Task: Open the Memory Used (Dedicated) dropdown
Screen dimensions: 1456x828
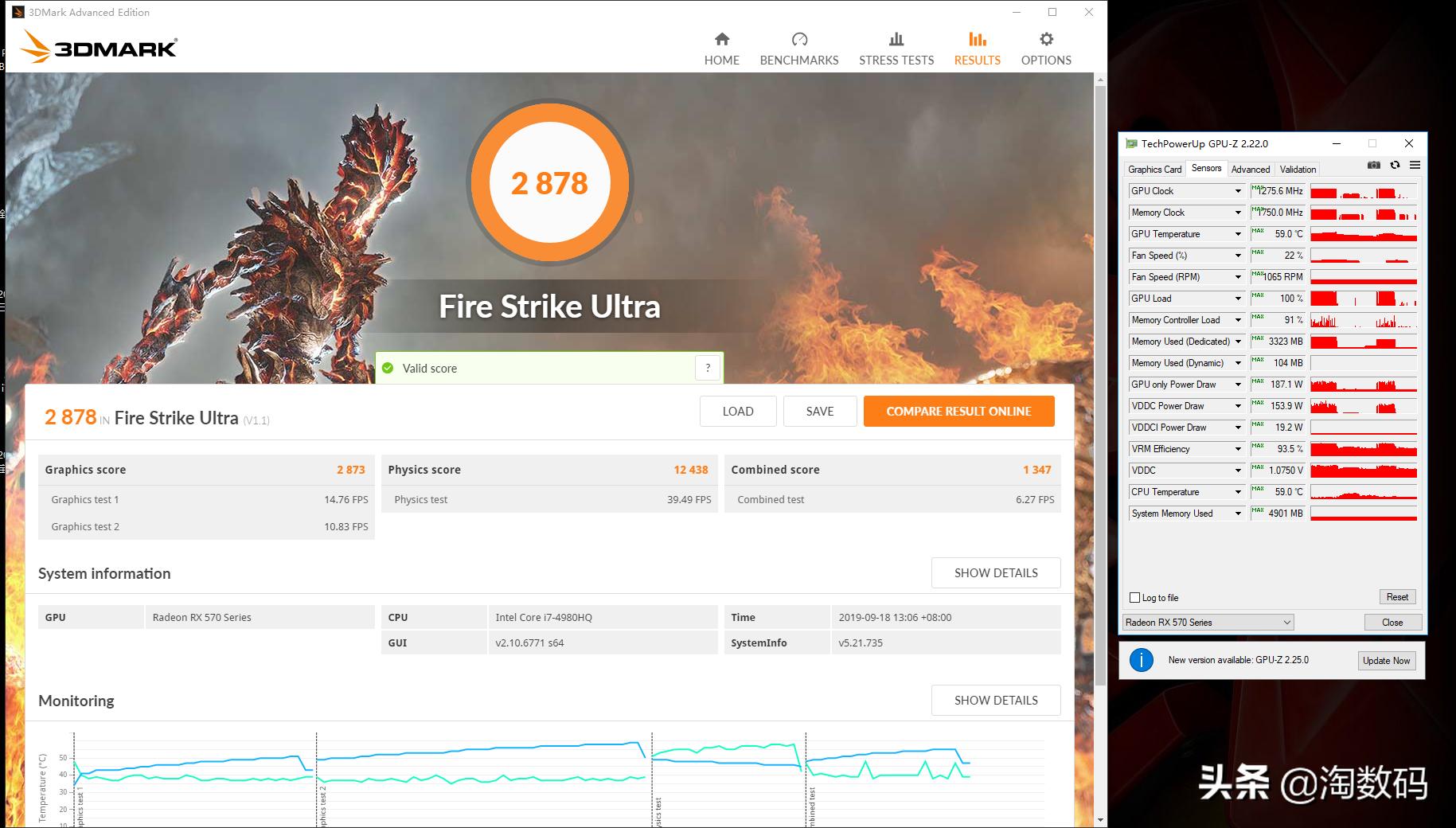Action: pyautogui.click(x=1238, y=342)
